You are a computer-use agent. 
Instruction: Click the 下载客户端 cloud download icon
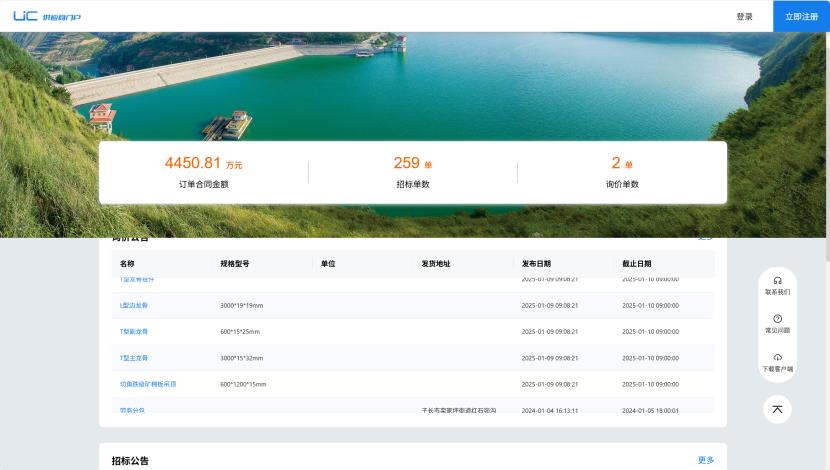click(x=777, y=357)
